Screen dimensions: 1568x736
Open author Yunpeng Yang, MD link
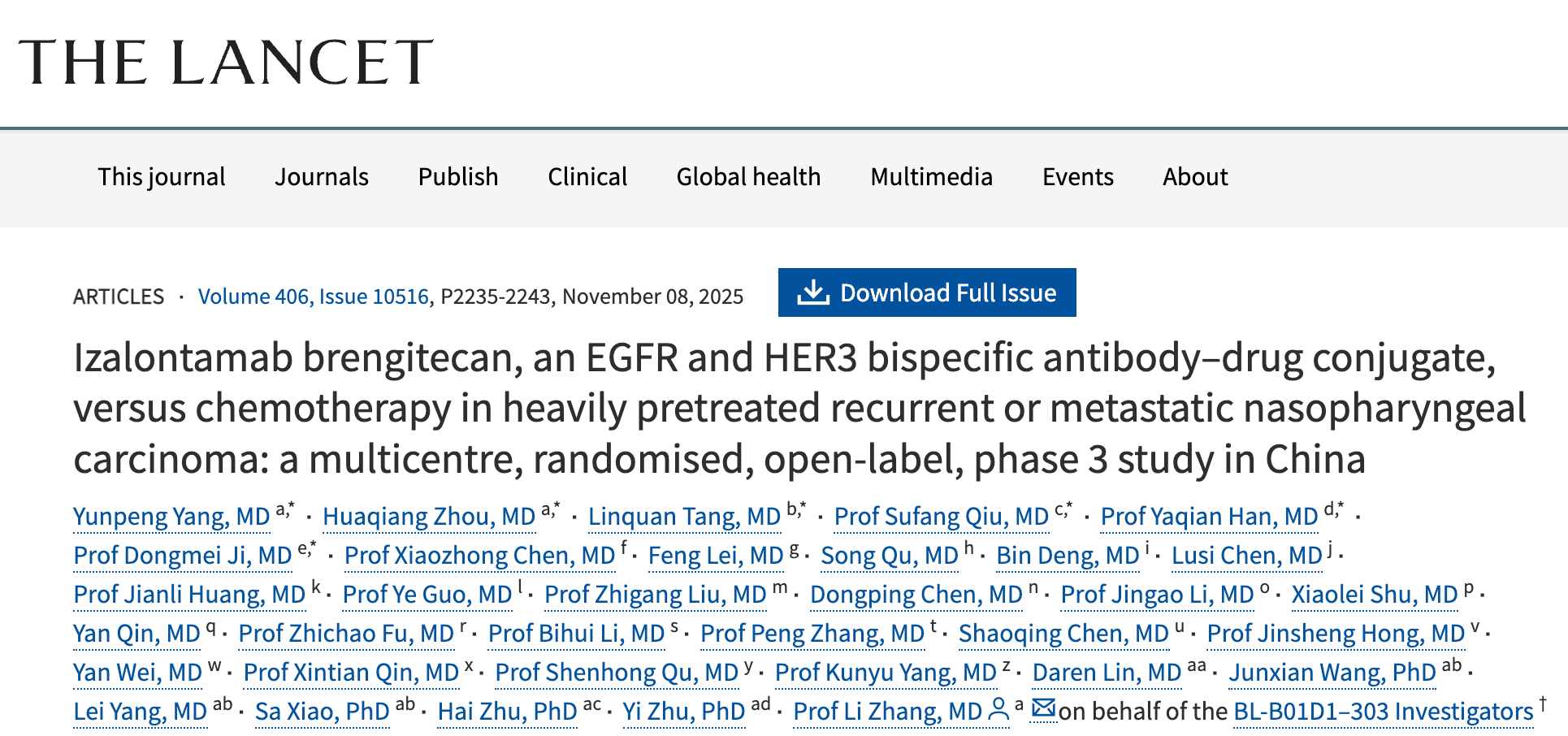click(171, 517)
